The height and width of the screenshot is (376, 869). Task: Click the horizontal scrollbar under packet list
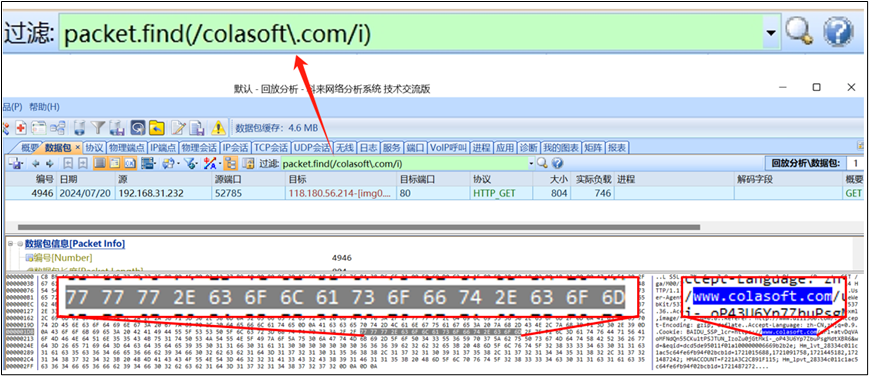point(359,227)
